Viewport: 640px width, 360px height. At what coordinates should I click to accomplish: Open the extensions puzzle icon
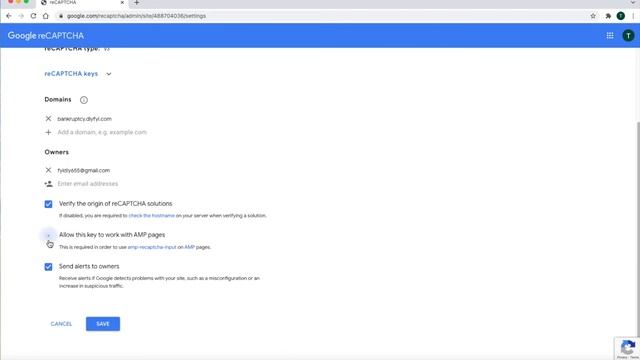[x=608, y=16]
